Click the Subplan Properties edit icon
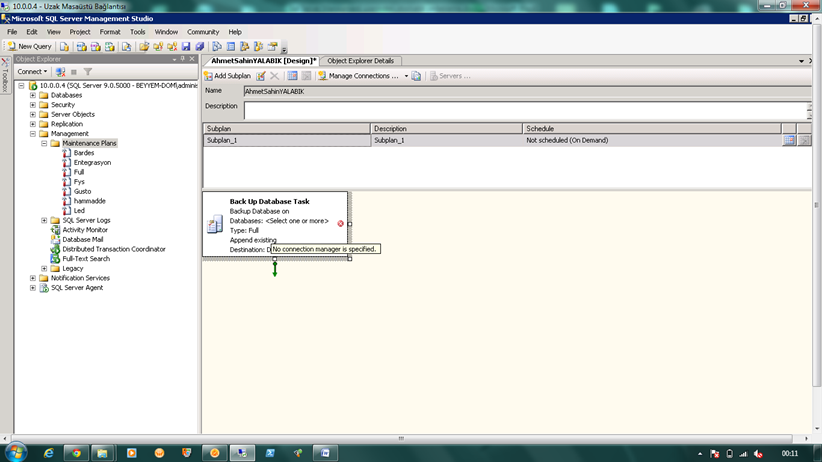Image resolution: width=822 pixels, height=462 pixels. coord(261,76)
